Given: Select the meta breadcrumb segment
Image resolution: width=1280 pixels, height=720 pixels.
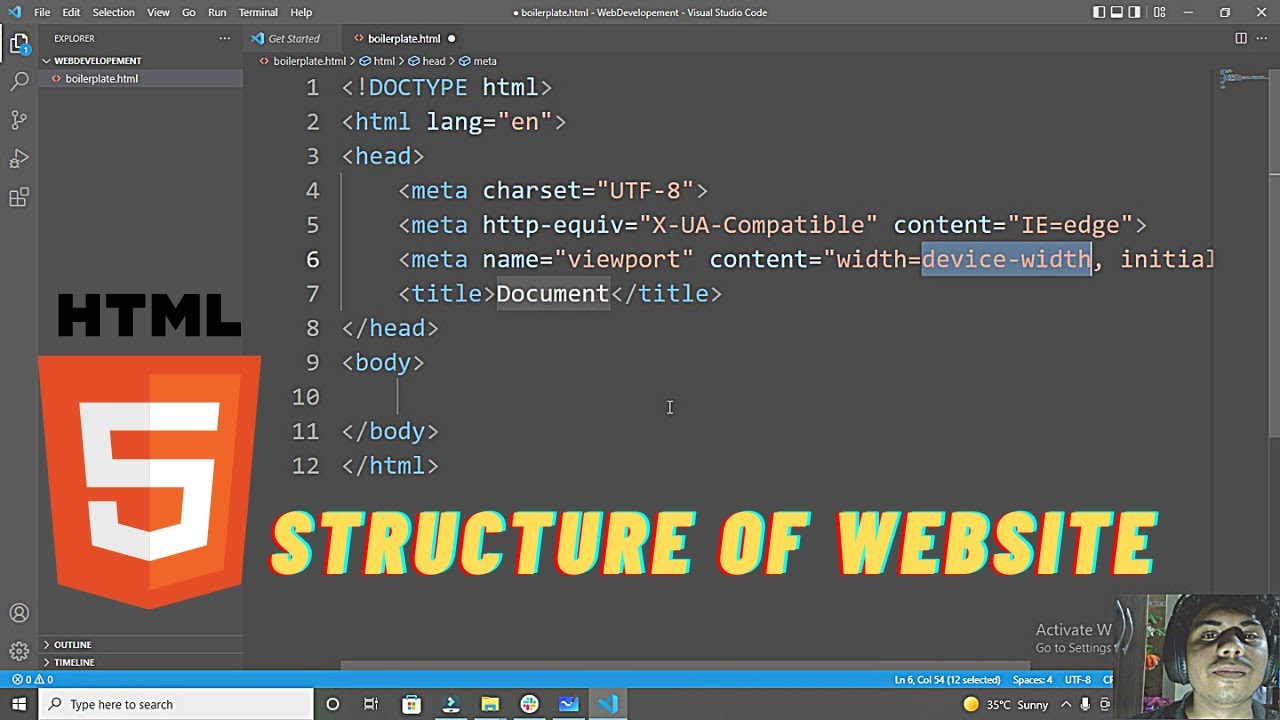Looking at the screenshot, I should pos(478,61).
